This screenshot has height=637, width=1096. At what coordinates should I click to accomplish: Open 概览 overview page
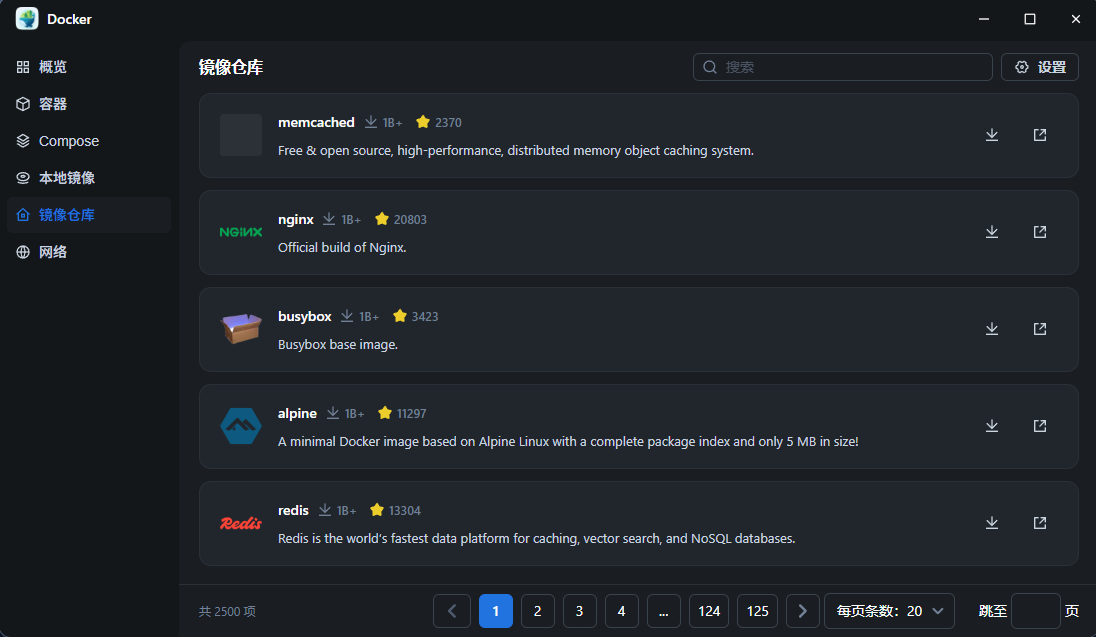coord(53,67)
